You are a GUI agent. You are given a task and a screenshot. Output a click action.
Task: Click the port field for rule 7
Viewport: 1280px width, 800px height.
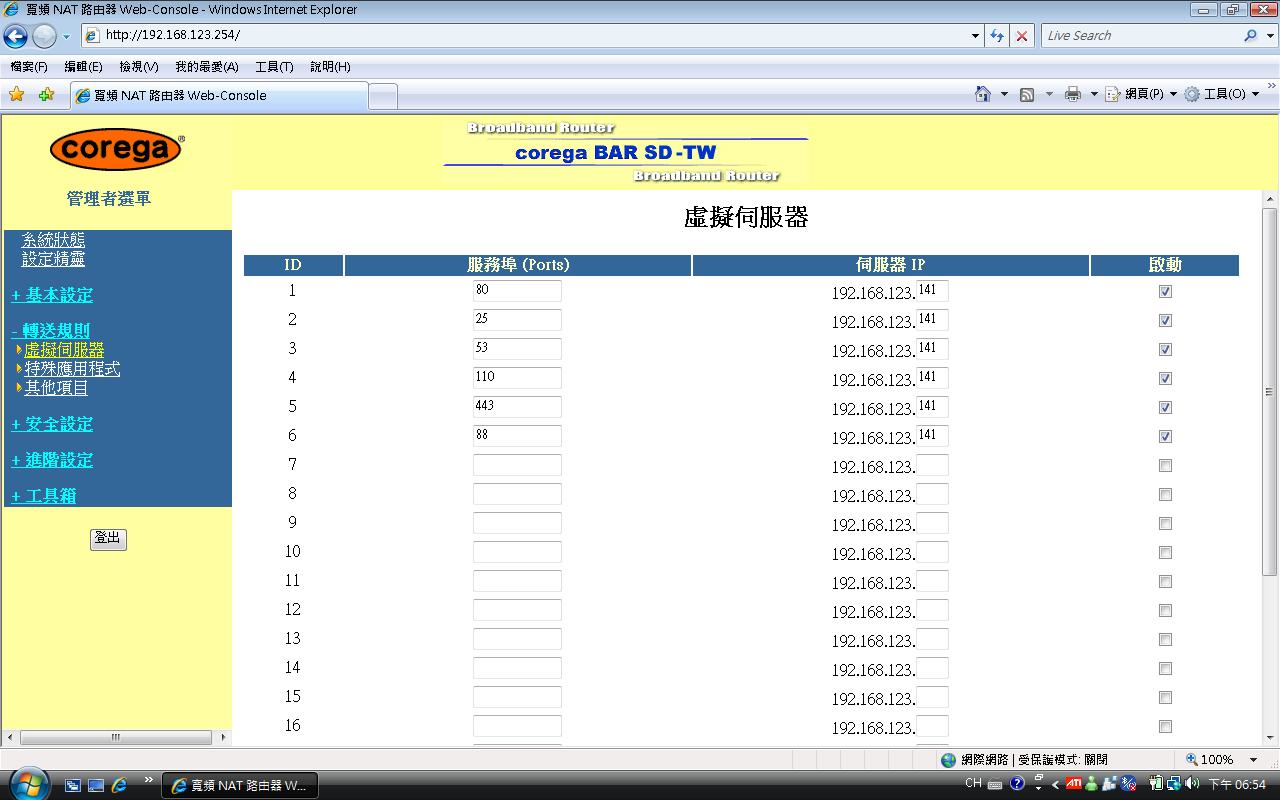tap(517, 465)
